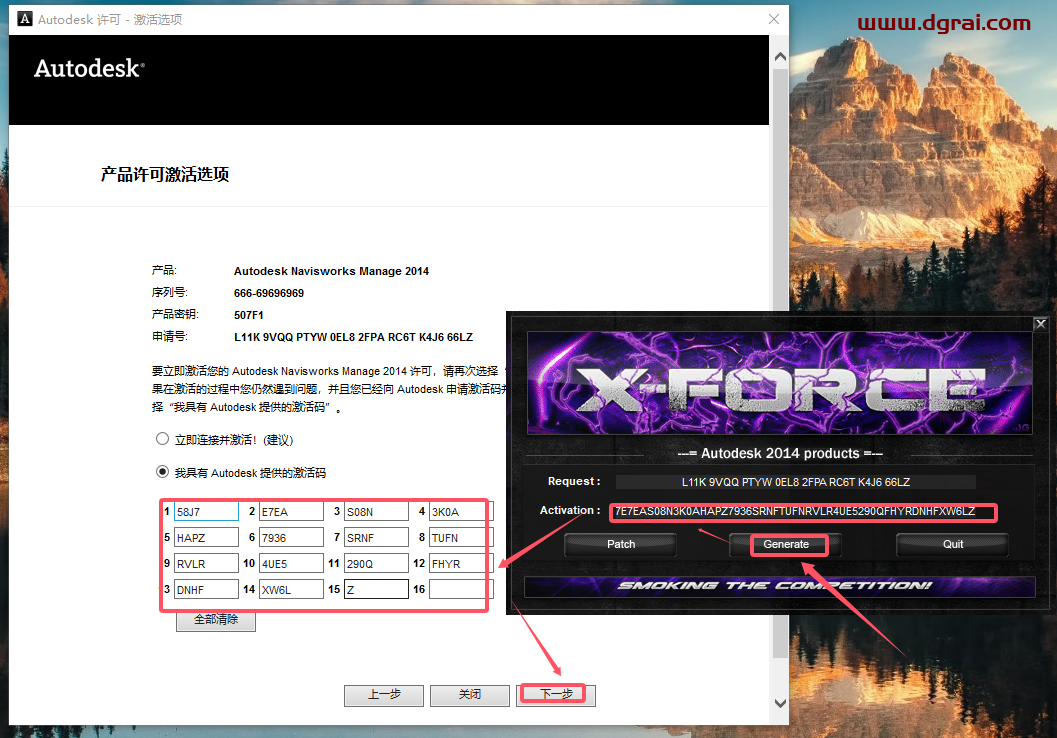Click activation code field 12 containing FHYR
1057x738 pixels.
tap(461, 563)
